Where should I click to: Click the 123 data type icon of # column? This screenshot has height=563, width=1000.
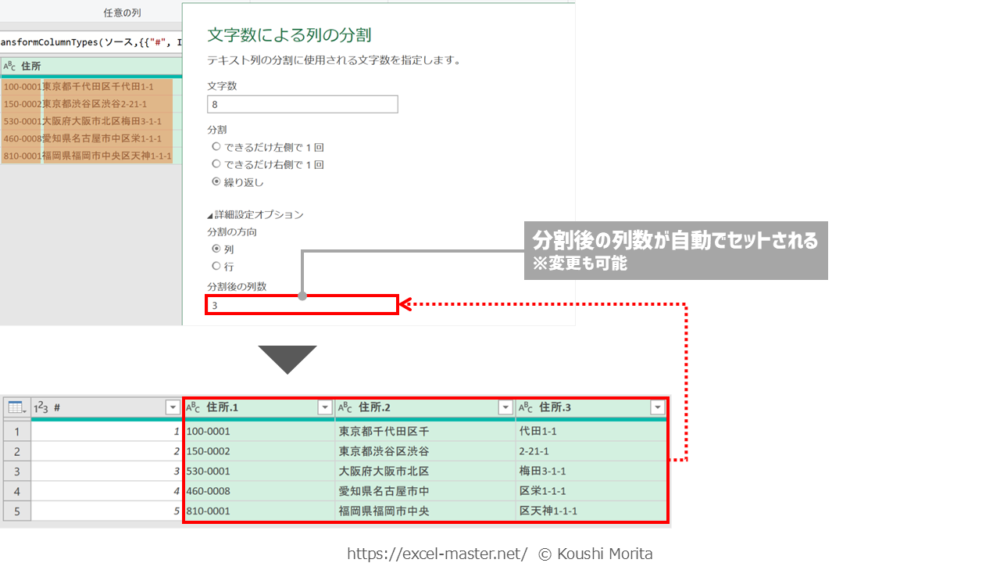point(41,408)
